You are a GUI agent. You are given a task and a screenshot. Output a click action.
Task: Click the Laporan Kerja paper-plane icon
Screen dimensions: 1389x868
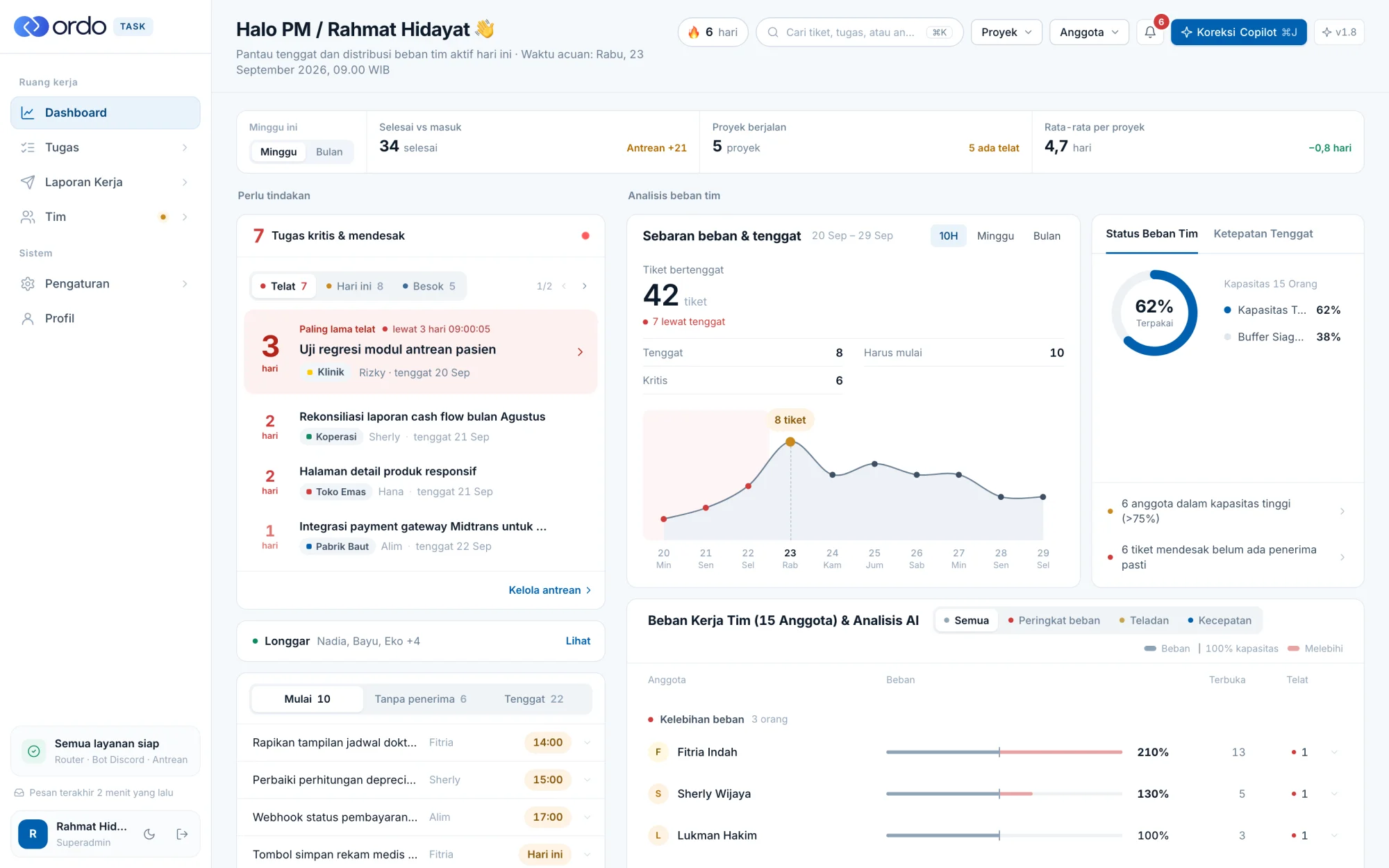[x=28, y=182]
